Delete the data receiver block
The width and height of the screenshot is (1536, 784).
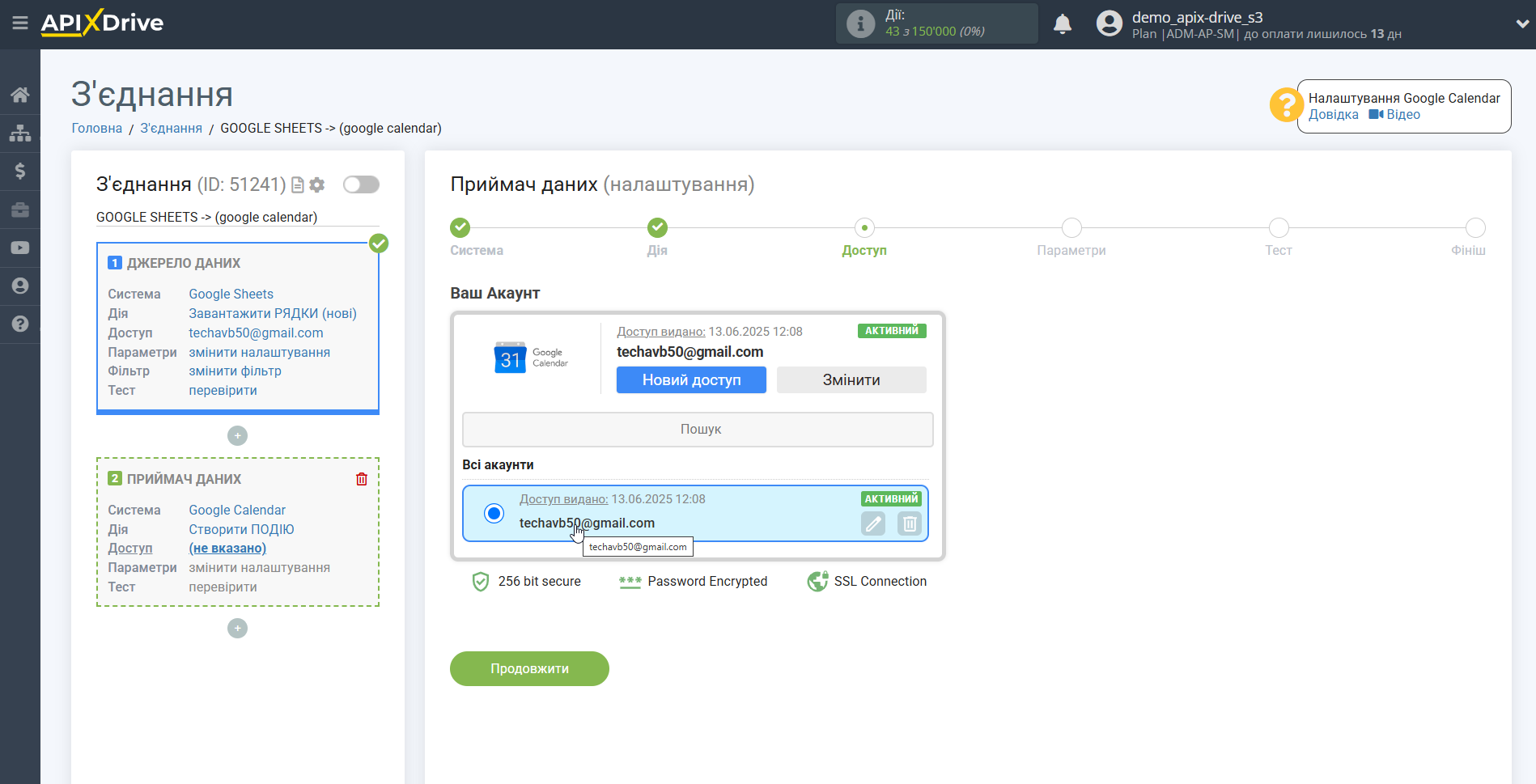click(x=362, y=479)
